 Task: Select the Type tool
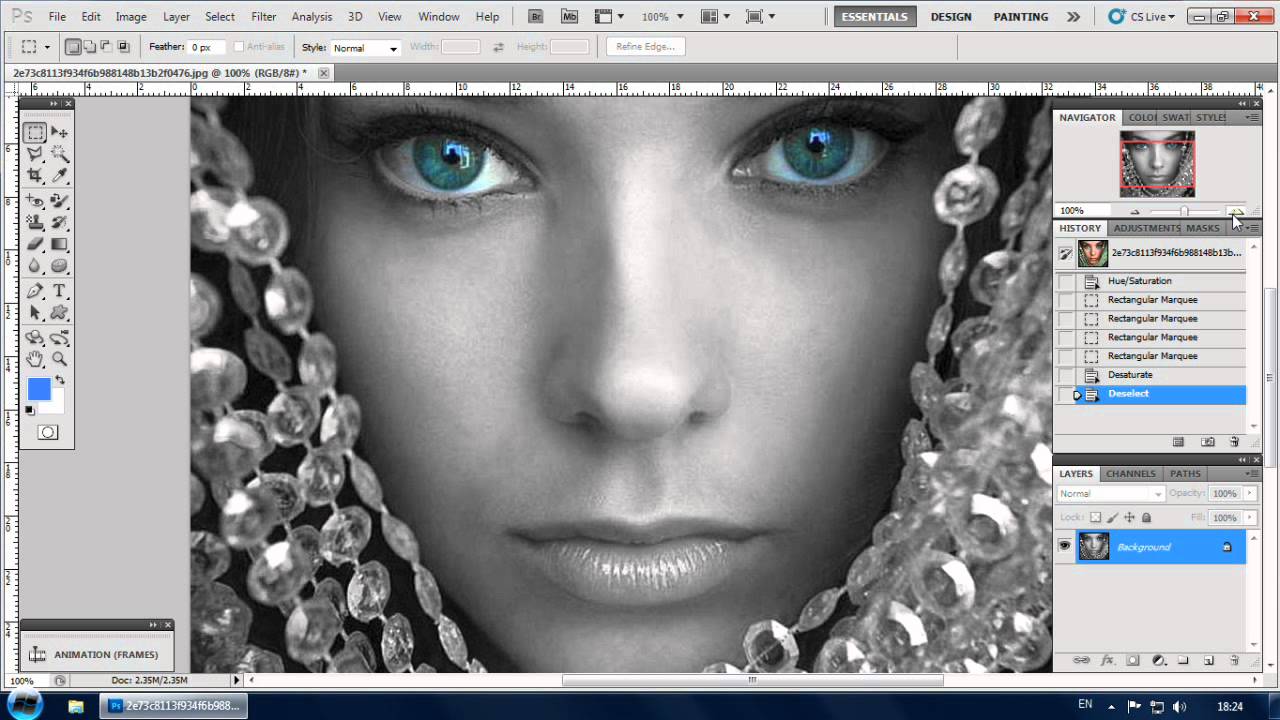(60, 291)
